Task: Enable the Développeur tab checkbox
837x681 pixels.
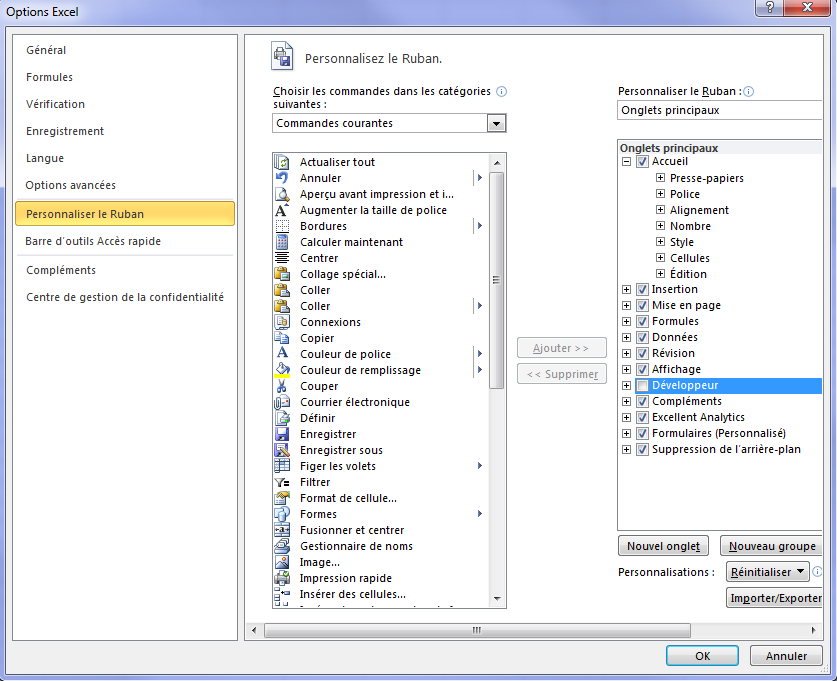Action: click(x=642, y=386)
